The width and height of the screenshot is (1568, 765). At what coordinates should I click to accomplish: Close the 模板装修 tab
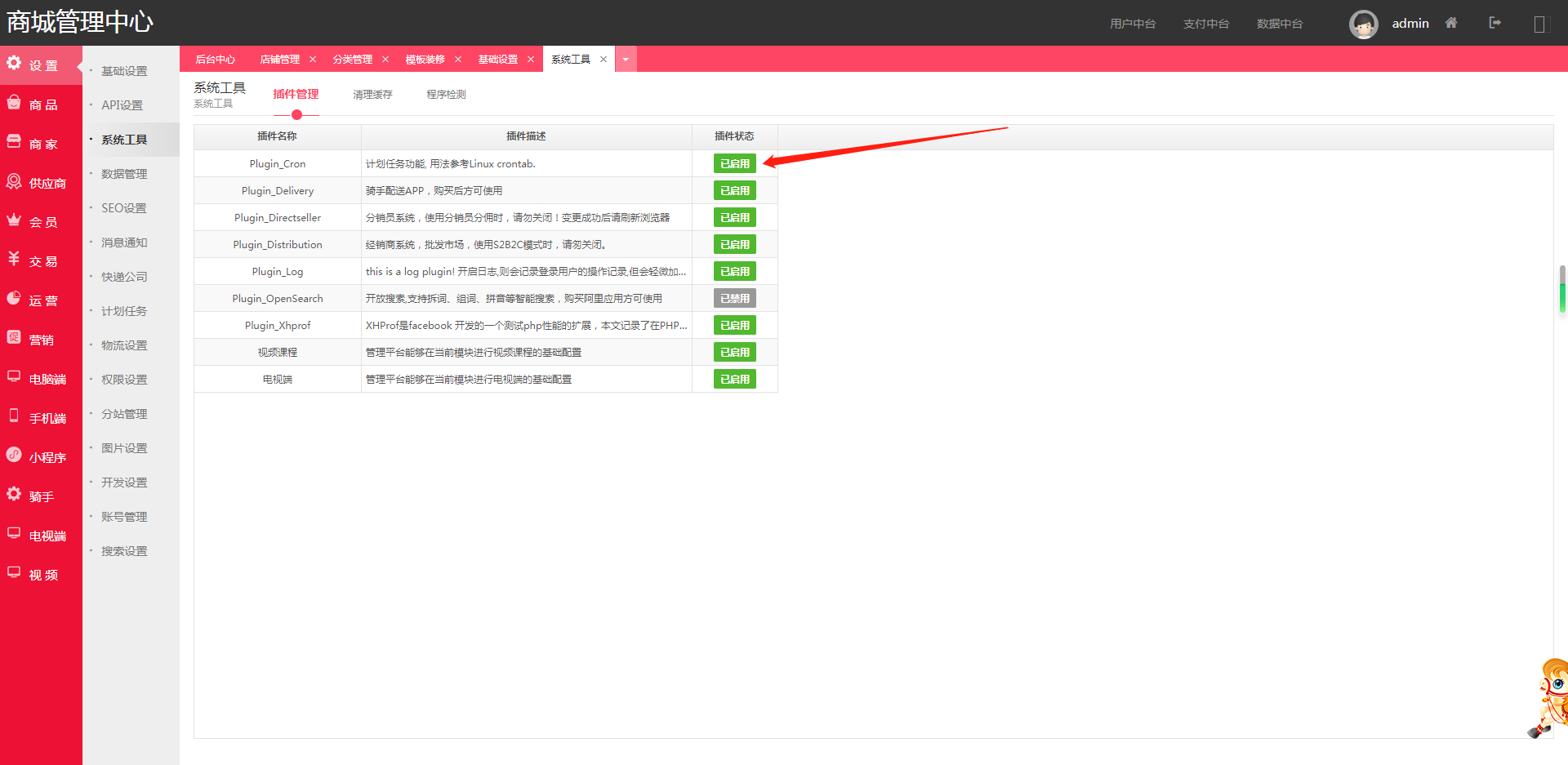click(x=458, y=60)
